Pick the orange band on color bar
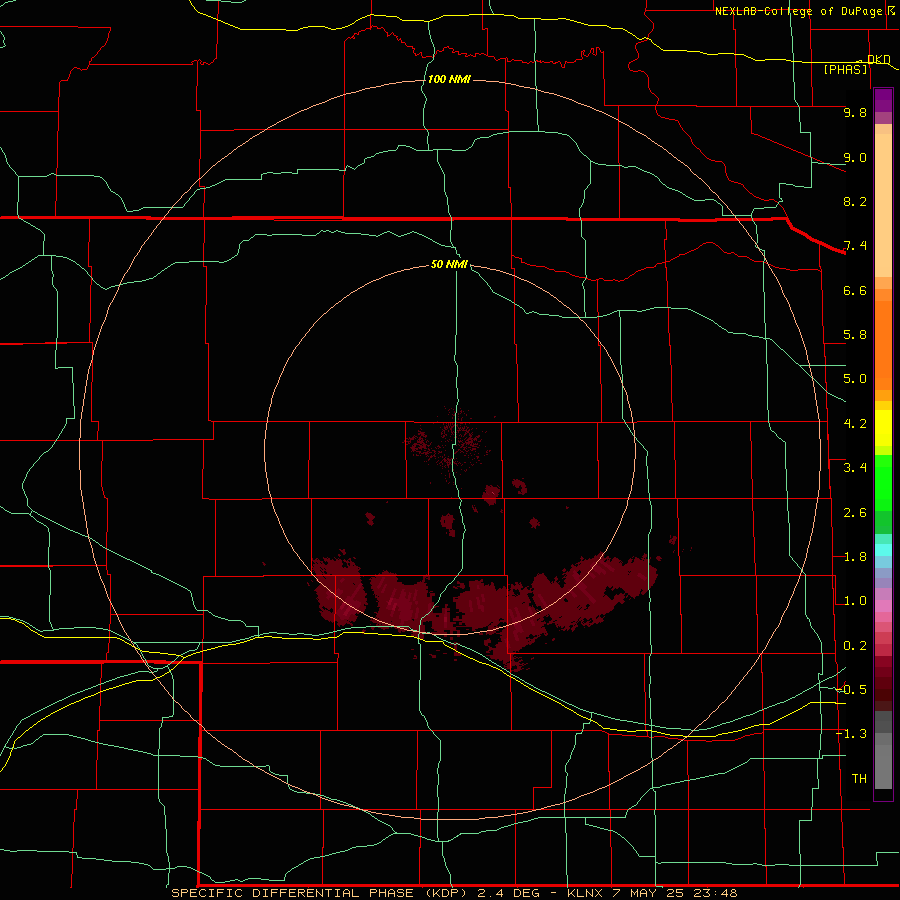This screenshot has width=900, height=900. coord(883,346)
